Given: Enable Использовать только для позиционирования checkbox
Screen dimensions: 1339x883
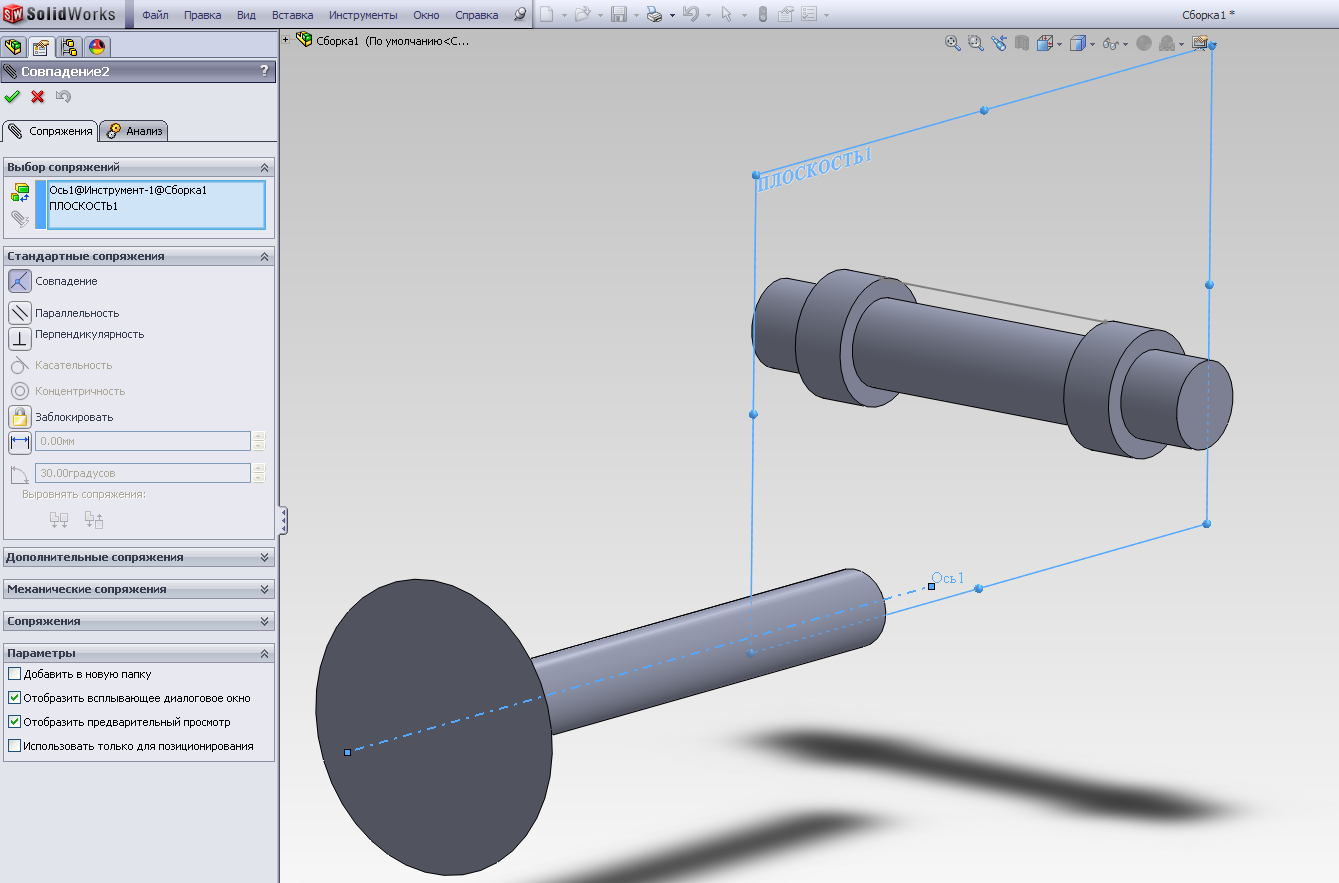Looking at the screenshot, I should pos(14,746).
